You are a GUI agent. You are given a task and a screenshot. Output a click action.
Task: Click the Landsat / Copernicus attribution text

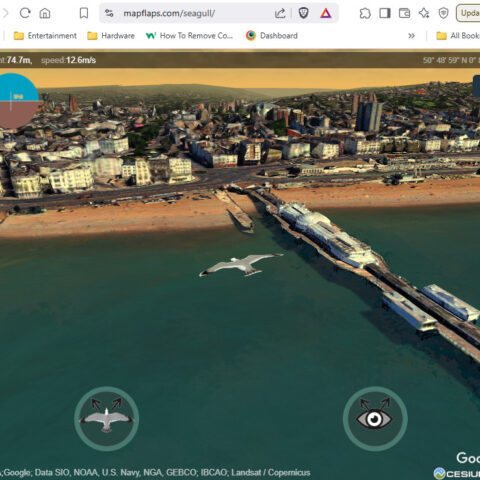[271, 473]
